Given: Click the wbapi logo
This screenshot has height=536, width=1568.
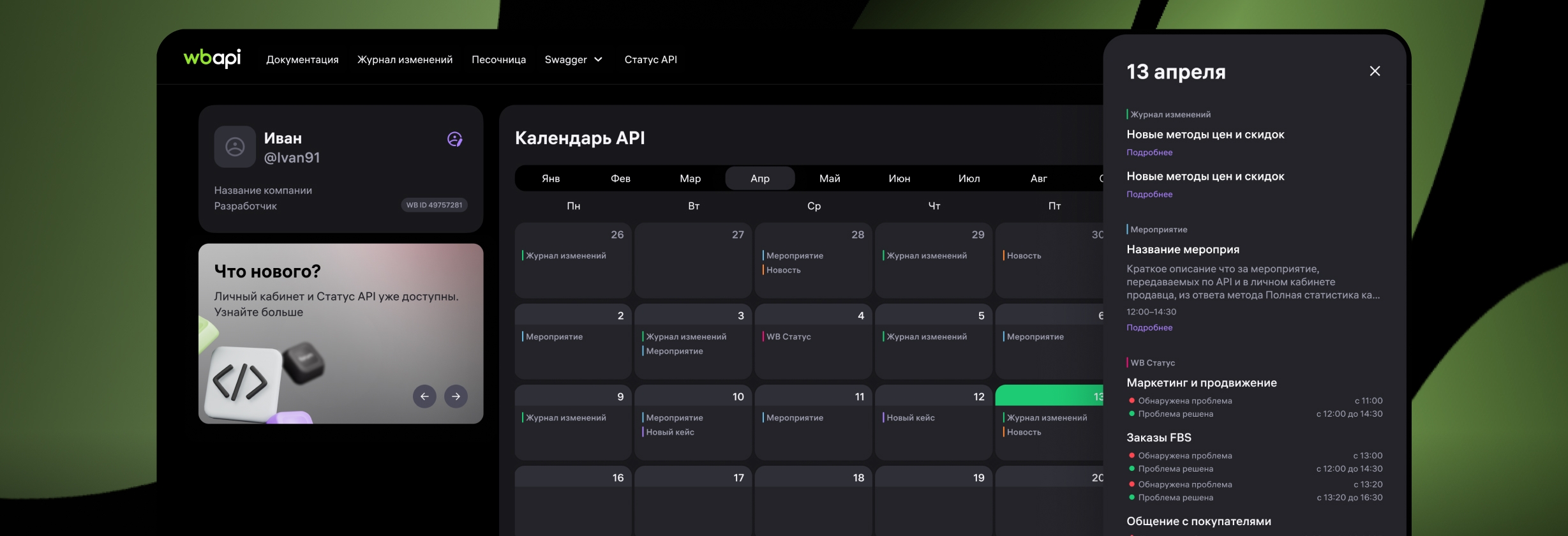Looking at the screenshot, I should 212,59.
